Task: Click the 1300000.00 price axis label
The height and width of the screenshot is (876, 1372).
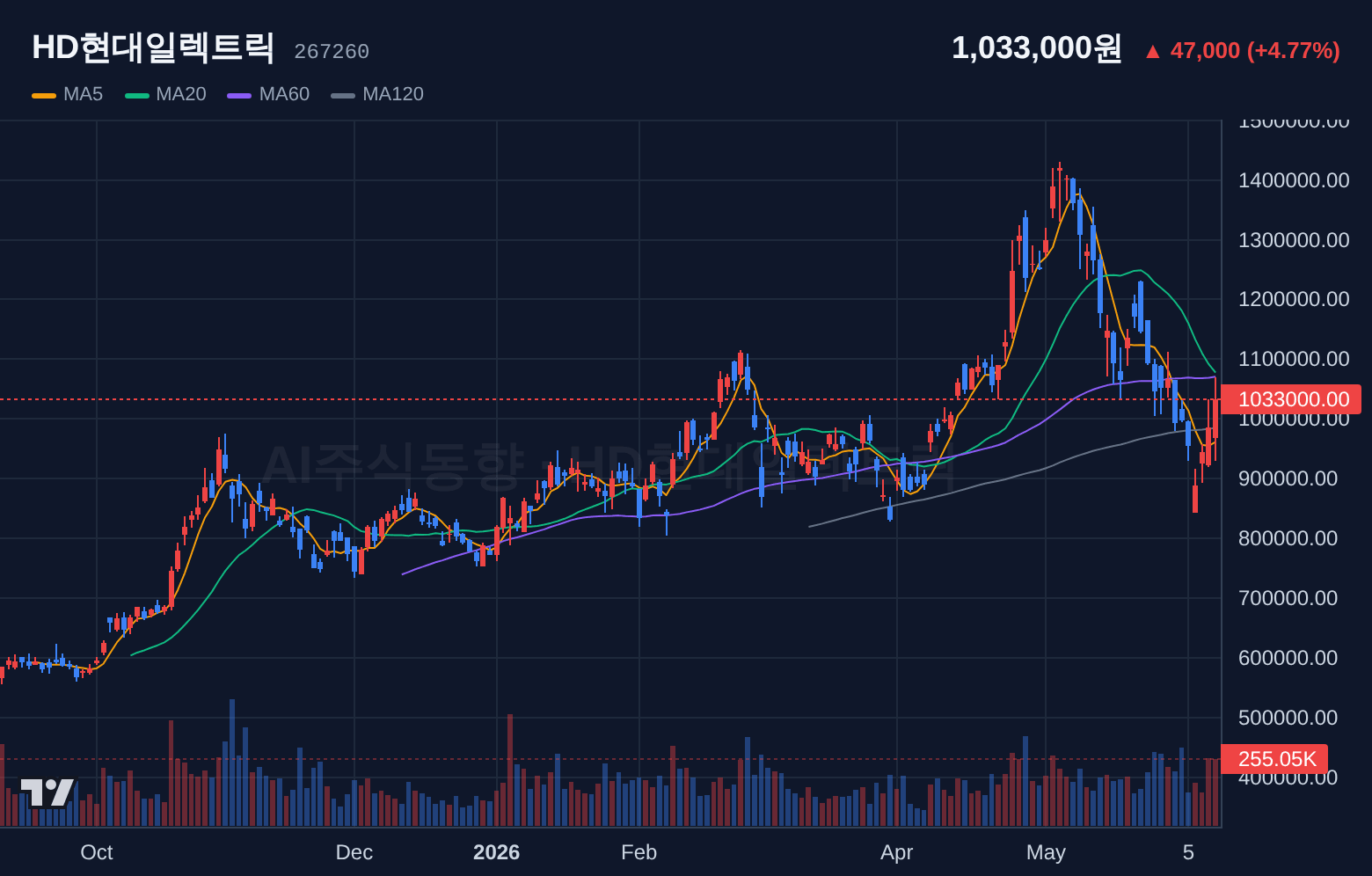Action: point(1294,240)
